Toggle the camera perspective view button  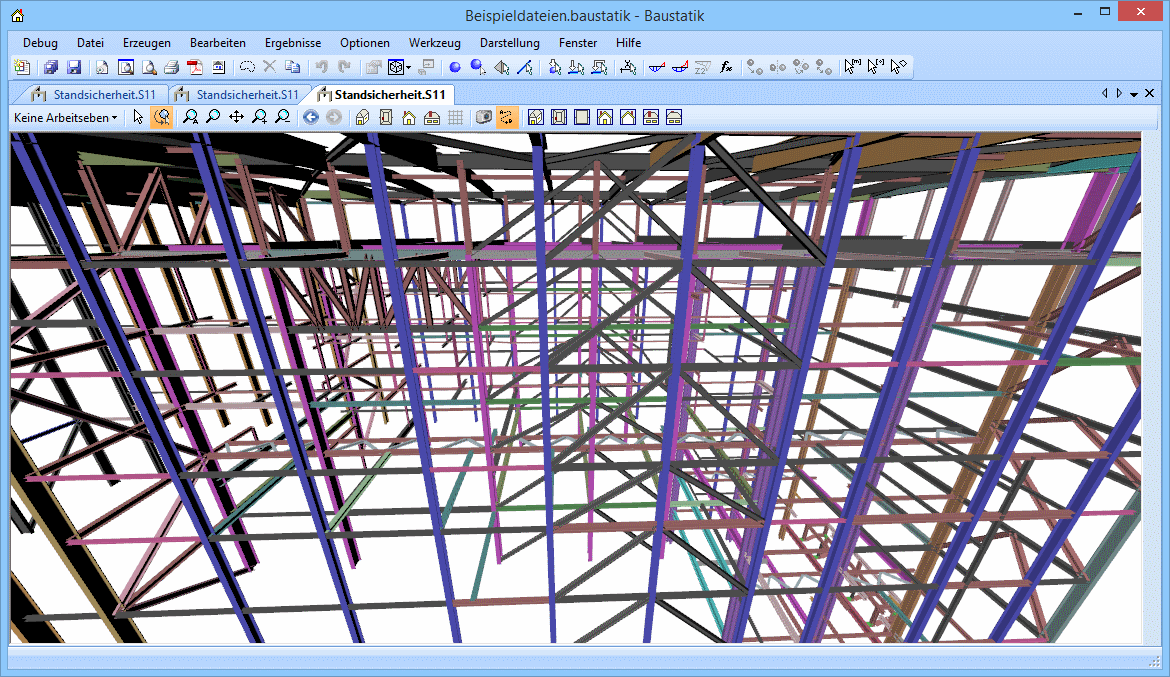(x=484, y=118)
